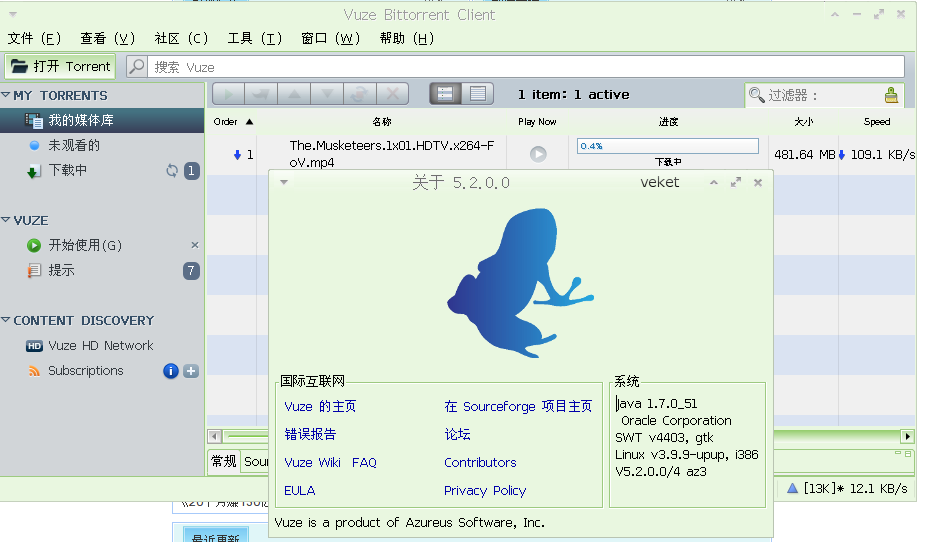Screen dimensions: 928x542
Task: Switch to the detailed list view toggle
Action: click(x=478, y=94)
